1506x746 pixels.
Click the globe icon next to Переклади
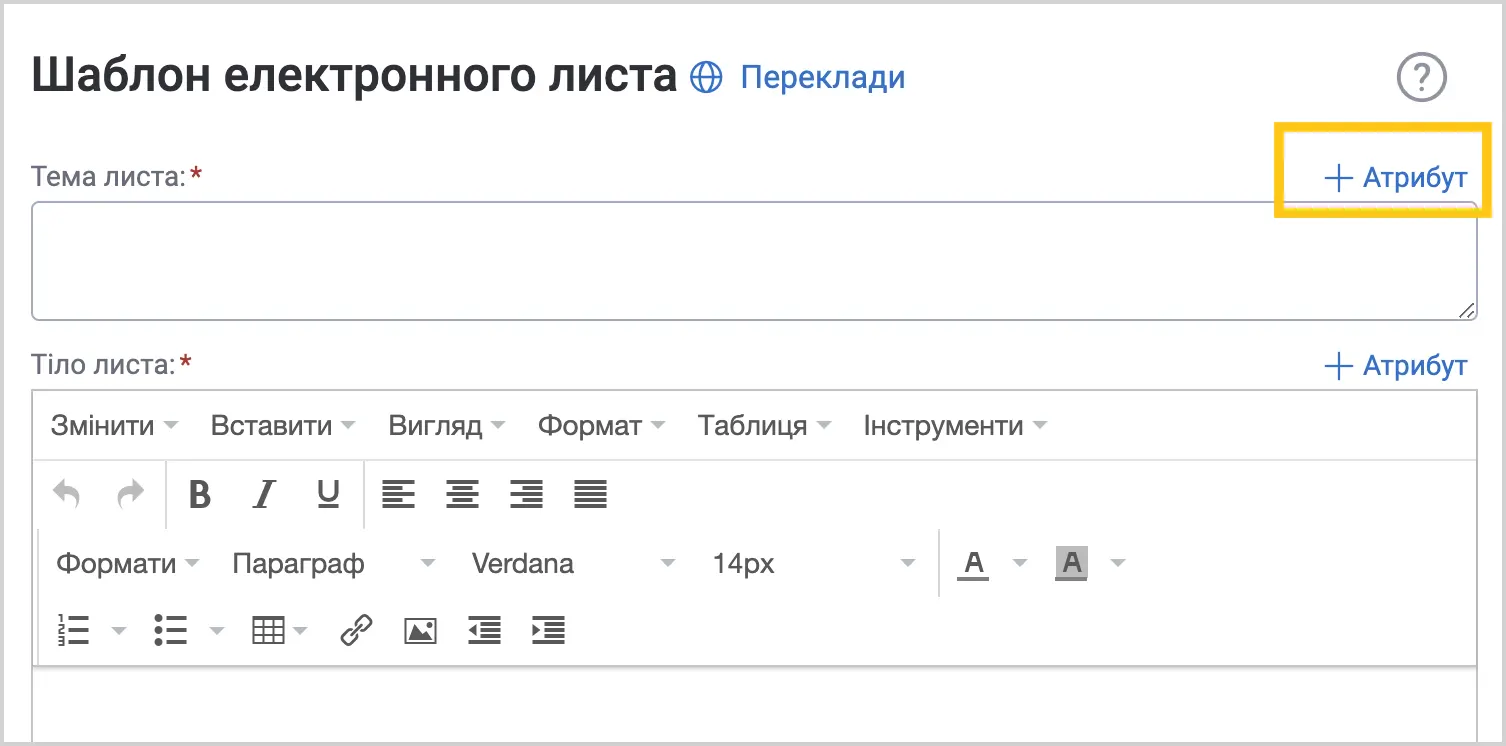click(x=707, y=78)
